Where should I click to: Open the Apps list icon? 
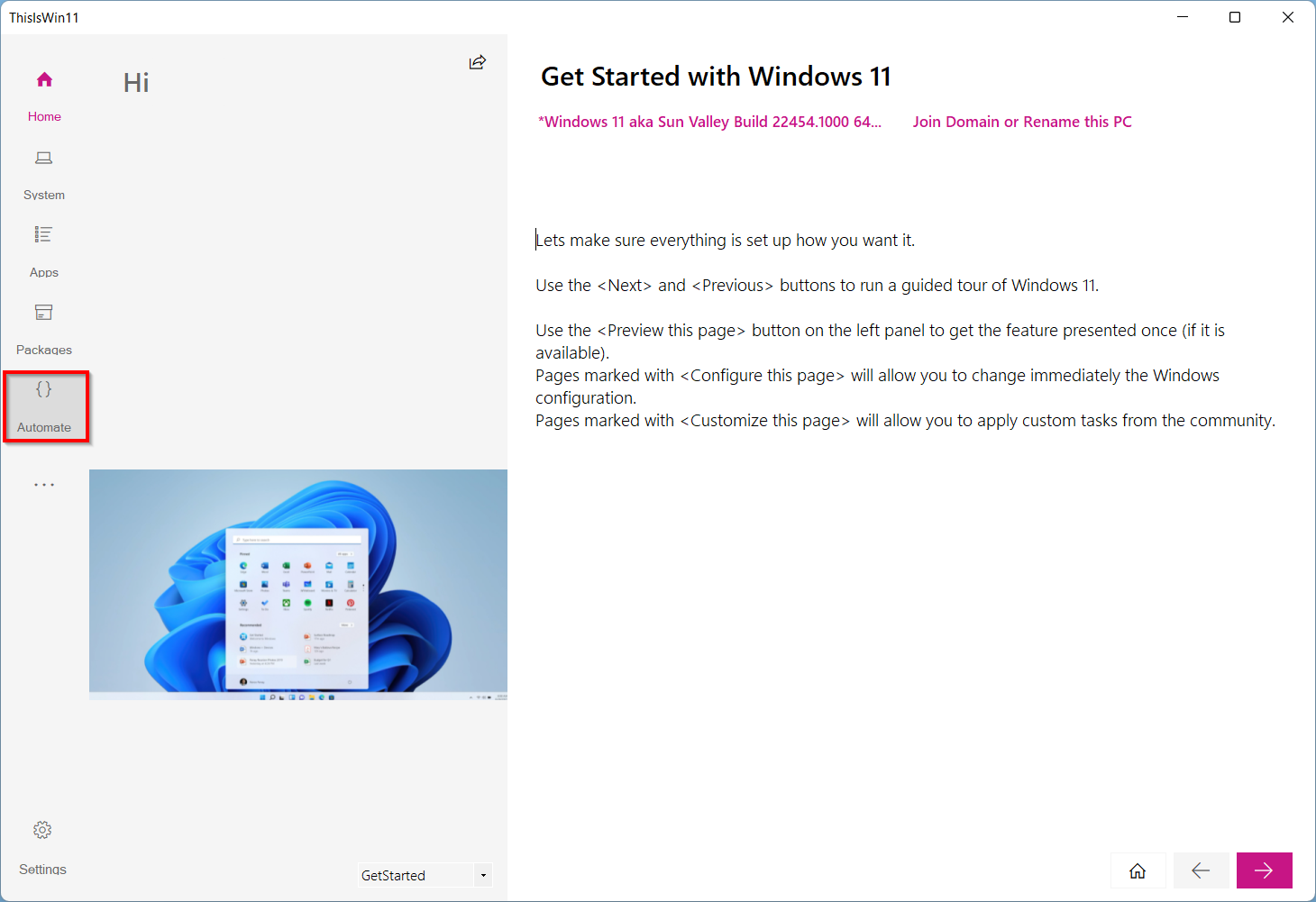coord(44,234)
